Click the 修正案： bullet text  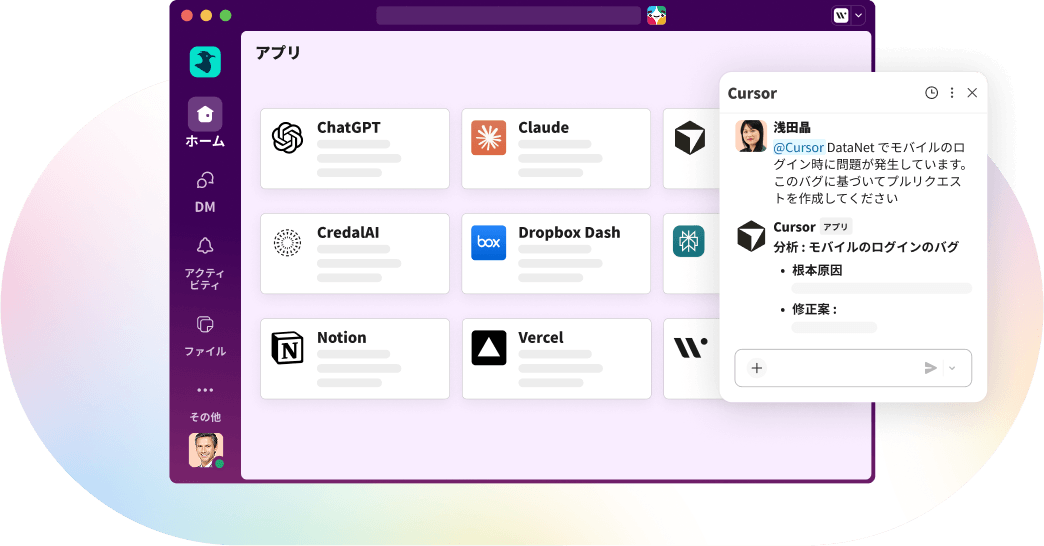(x=814, y=310)
